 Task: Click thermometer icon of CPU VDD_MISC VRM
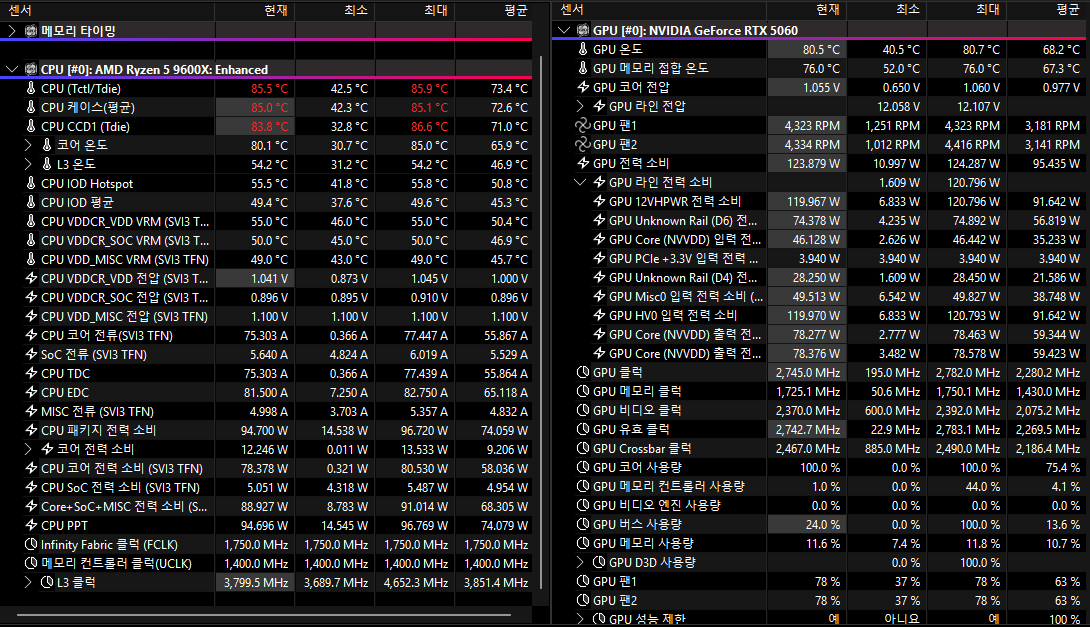(x=31, y=259)
